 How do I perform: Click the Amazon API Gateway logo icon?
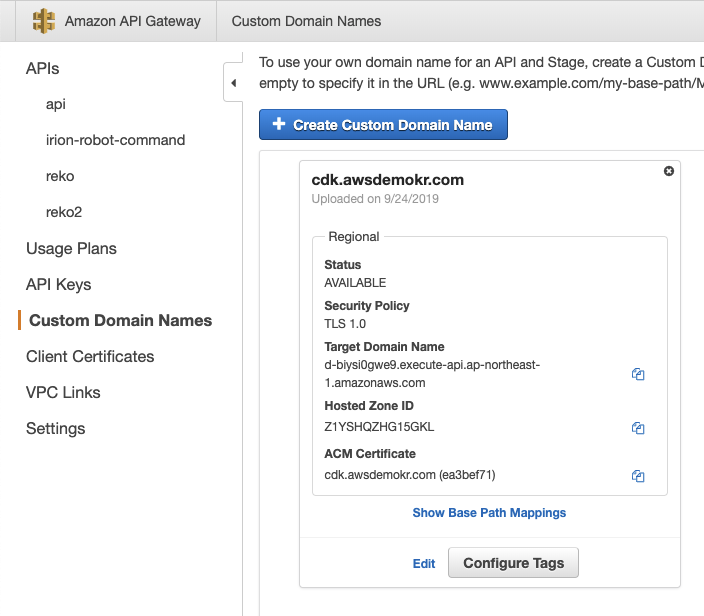(44, 21)
